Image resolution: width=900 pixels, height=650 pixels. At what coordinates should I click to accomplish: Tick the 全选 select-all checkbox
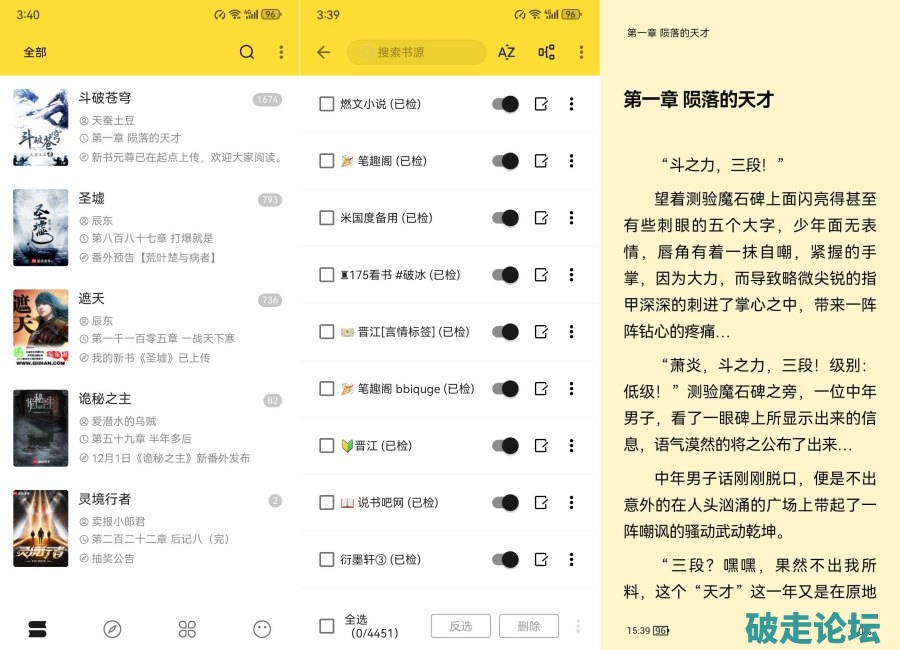[x=326, y=626]
